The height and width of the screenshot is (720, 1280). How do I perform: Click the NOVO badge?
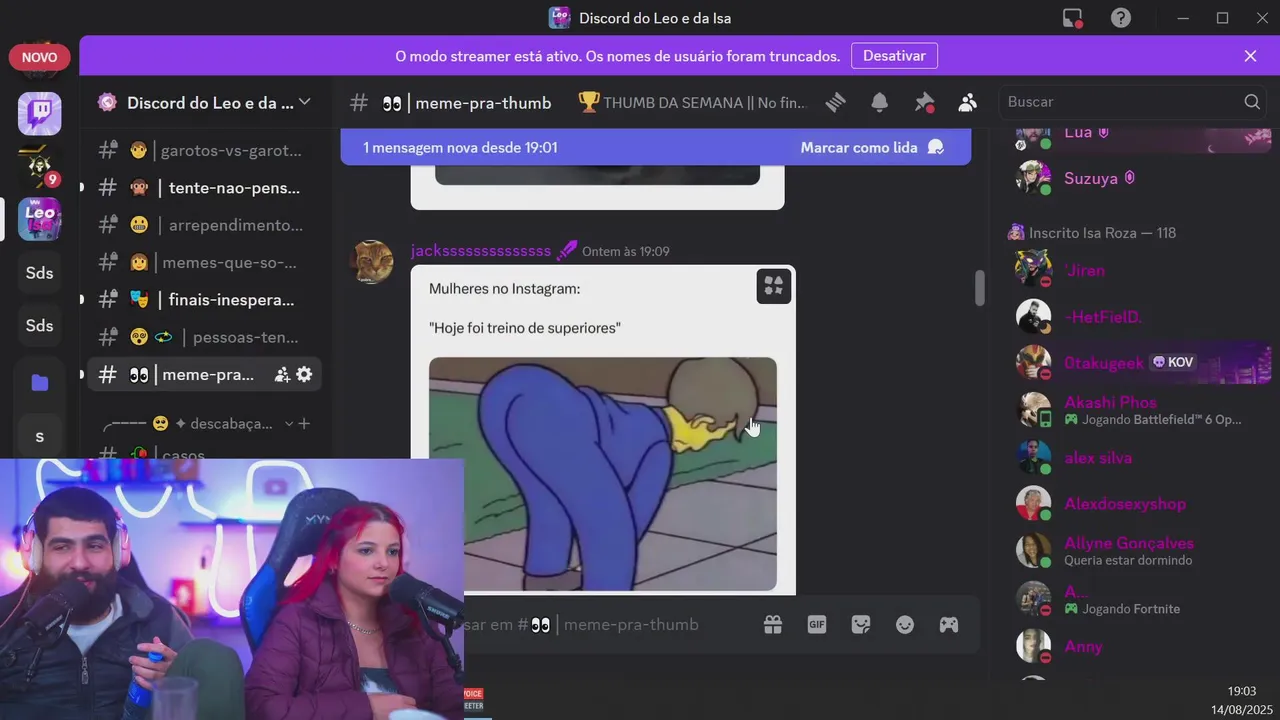pyautogui.click(x=40, y=57)
